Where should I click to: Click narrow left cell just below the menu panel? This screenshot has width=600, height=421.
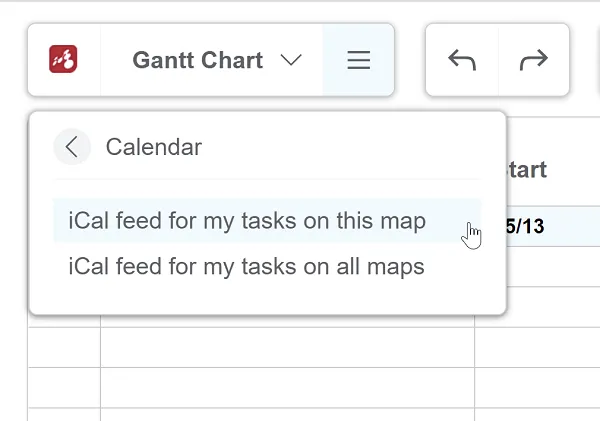click(x=64, y=347)
